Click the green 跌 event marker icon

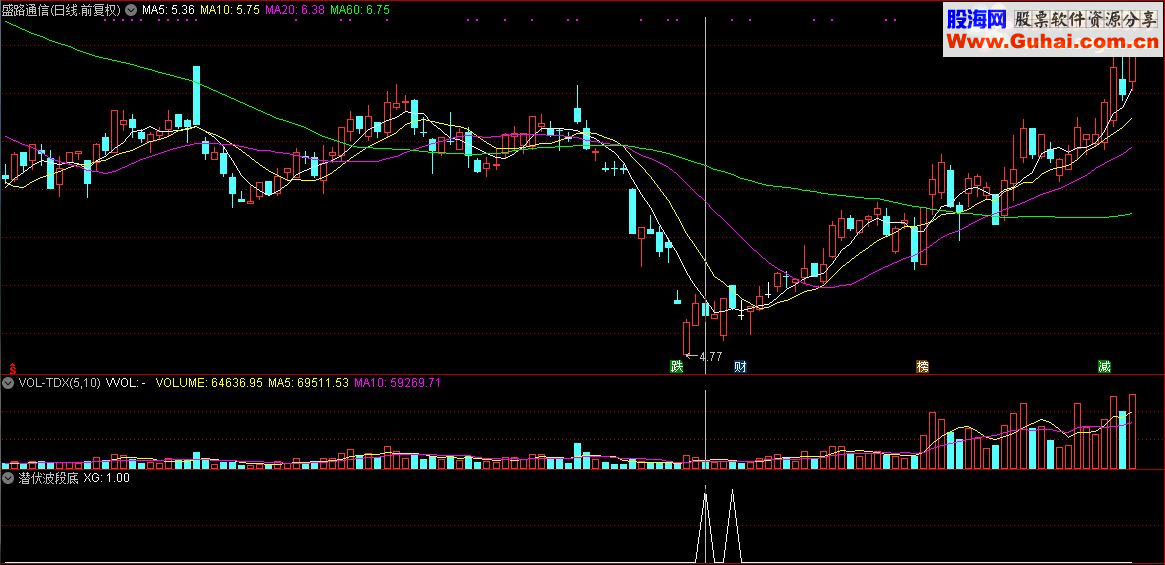(676, 366)
